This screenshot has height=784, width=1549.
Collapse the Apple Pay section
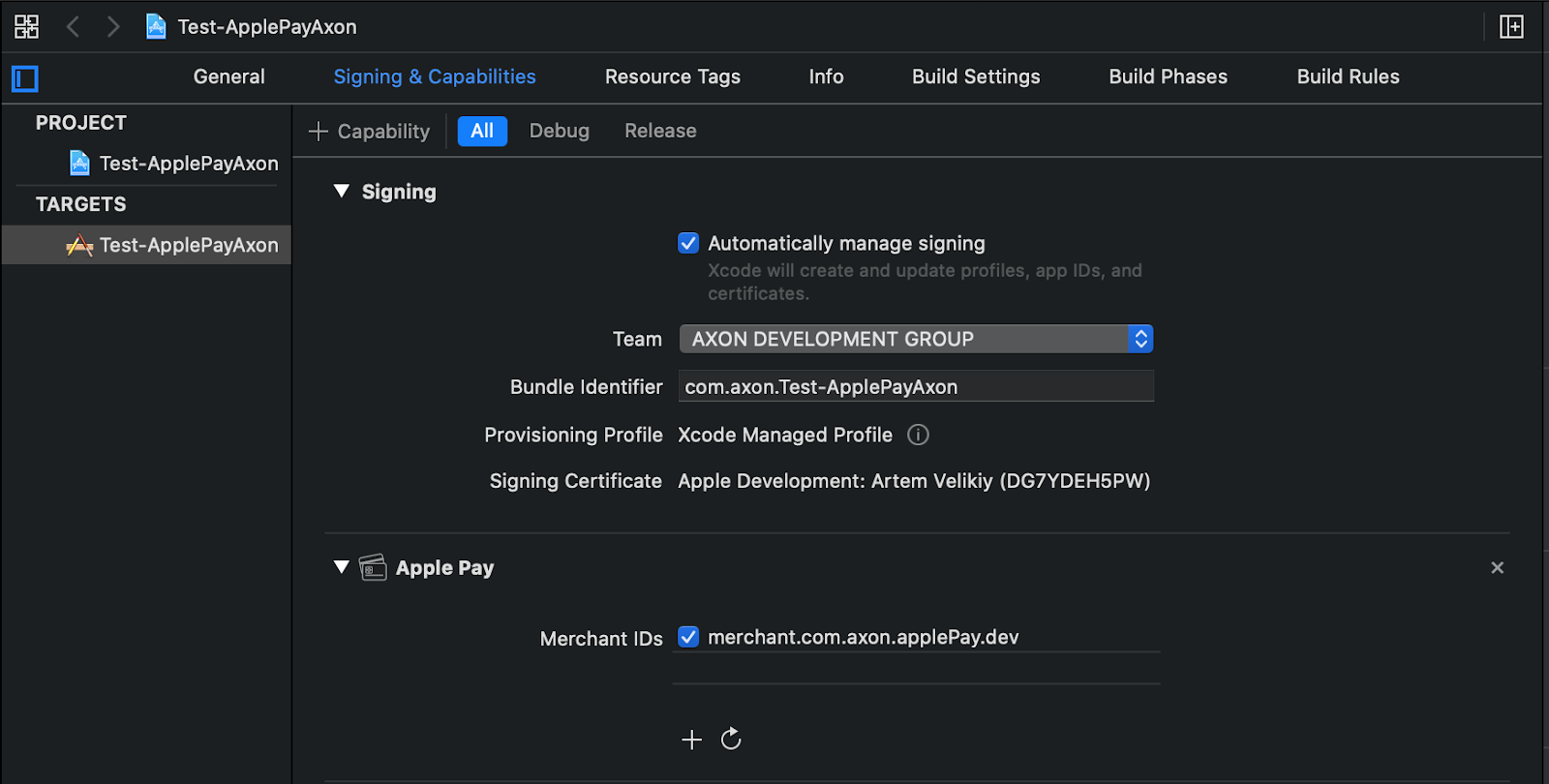pos(341,567)
